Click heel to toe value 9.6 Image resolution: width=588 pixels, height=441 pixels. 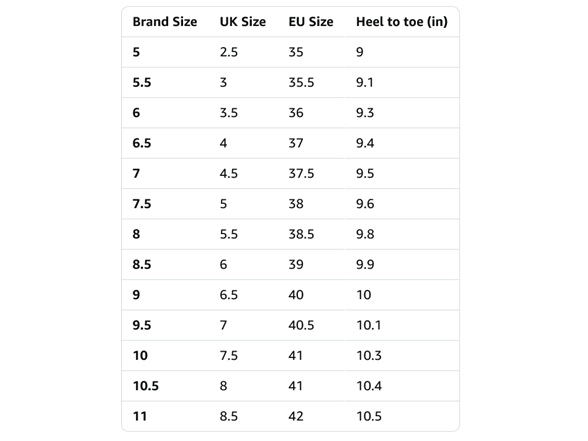click(x=365, y=204)
